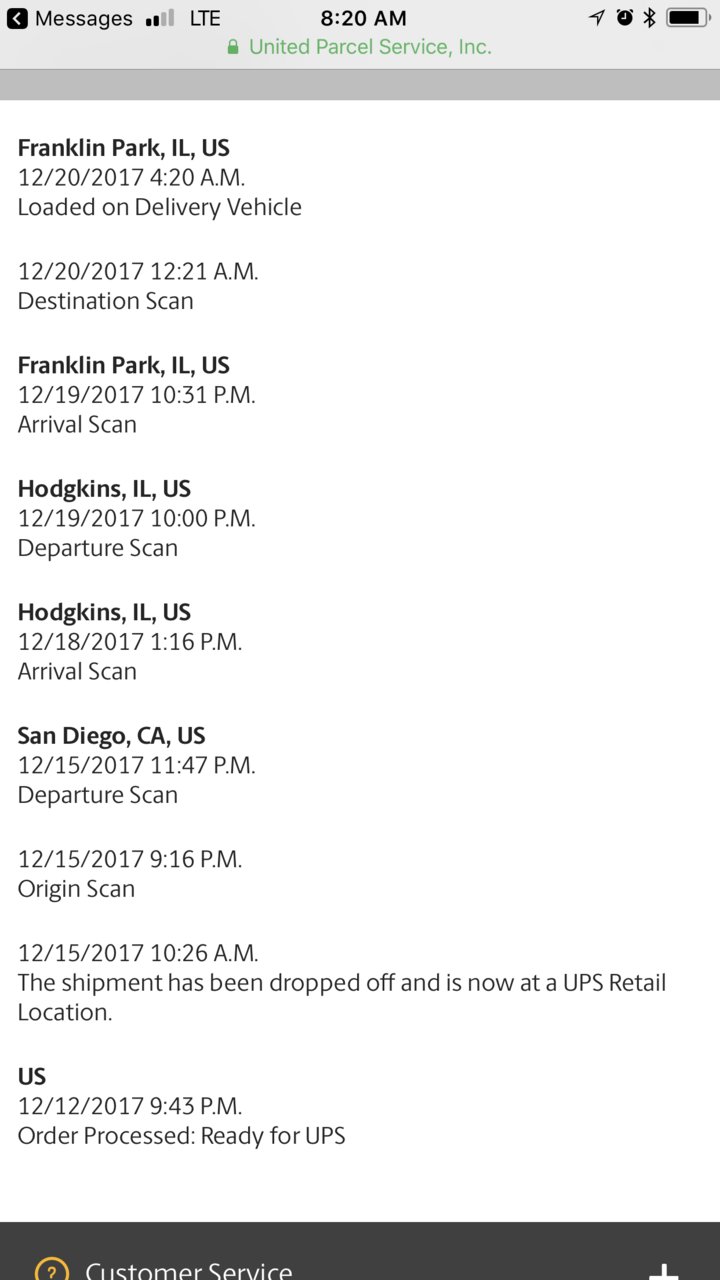Tap the alarm clock status icon
The image size is (720, 1280).
click(x=625, y=17)
